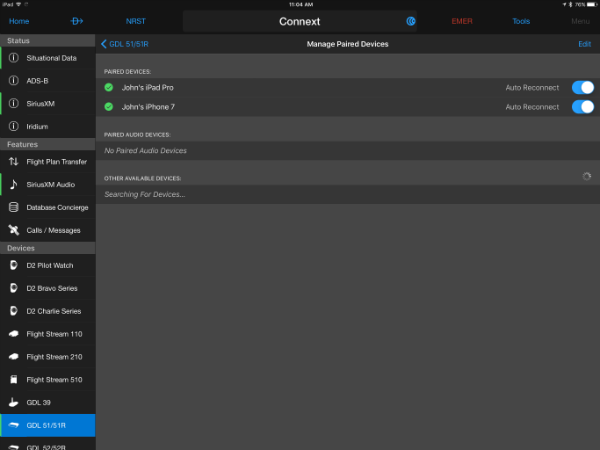Select John's iPad Pro paired device
The width and height of the screenshot is (600, 450).
pyautogui.click(x=147, y=87)
